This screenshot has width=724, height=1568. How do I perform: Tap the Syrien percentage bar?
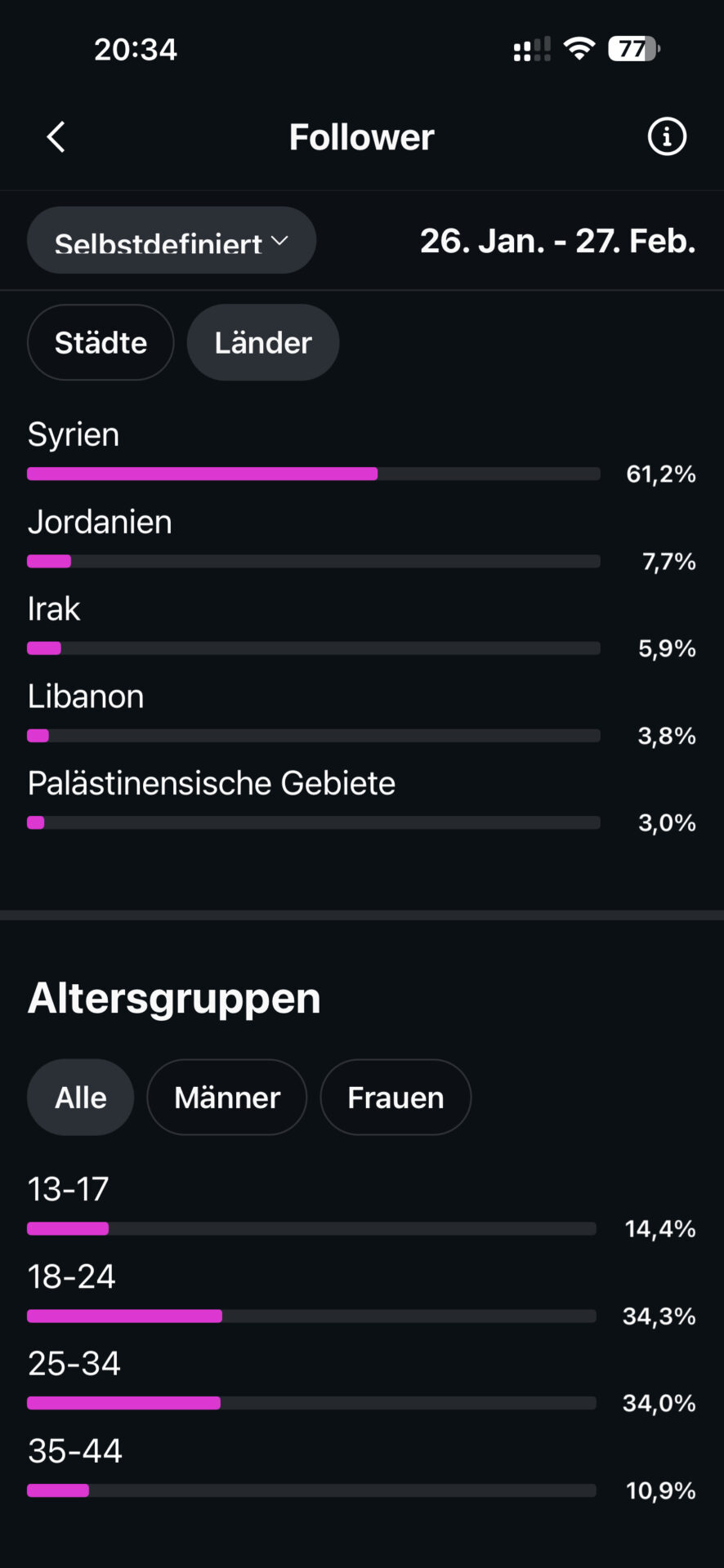tap(314, 474)
